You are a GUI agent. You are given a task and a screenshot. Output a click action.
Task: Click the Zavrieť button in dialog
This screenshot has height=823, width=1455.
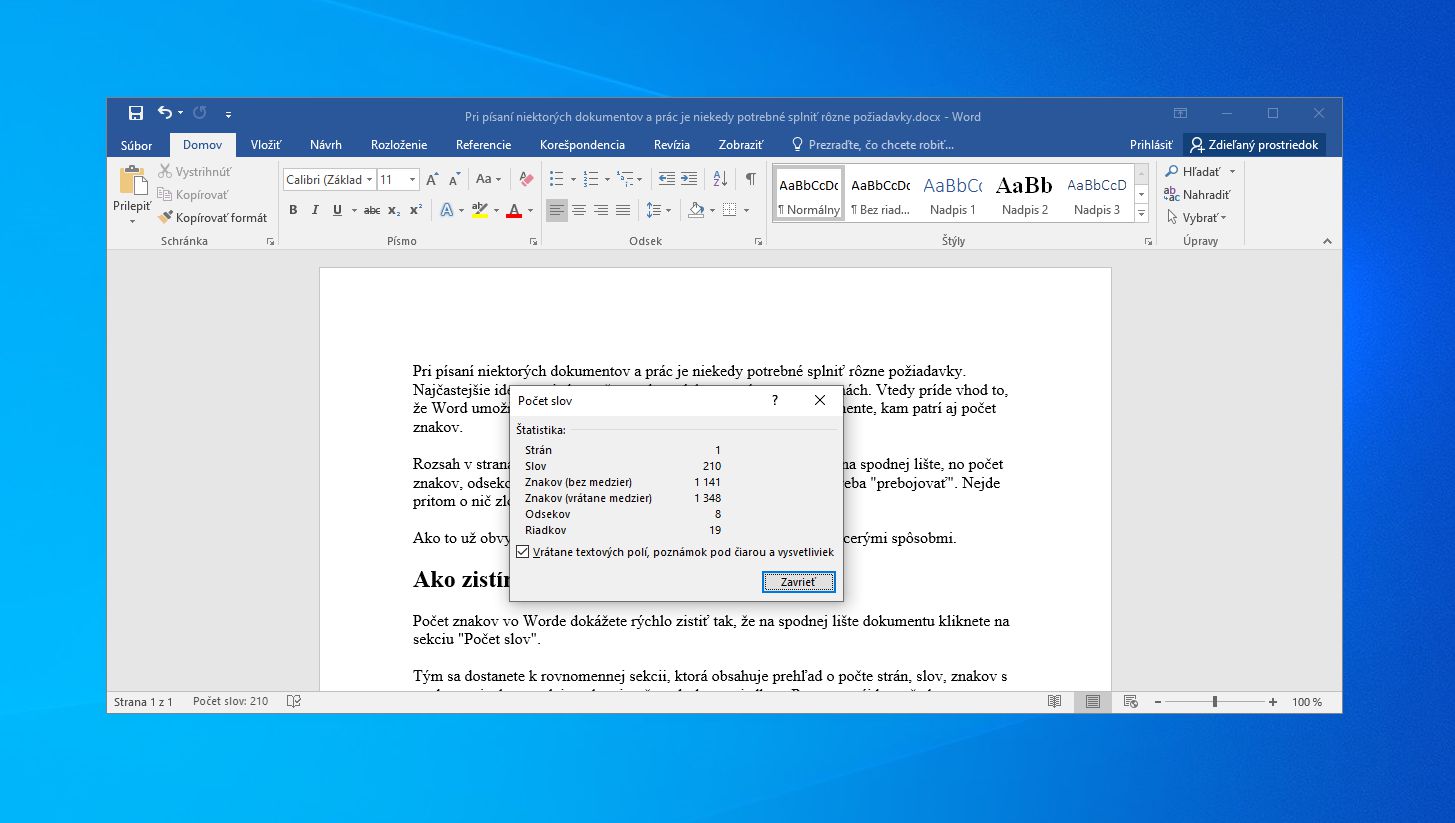point(798,582)
